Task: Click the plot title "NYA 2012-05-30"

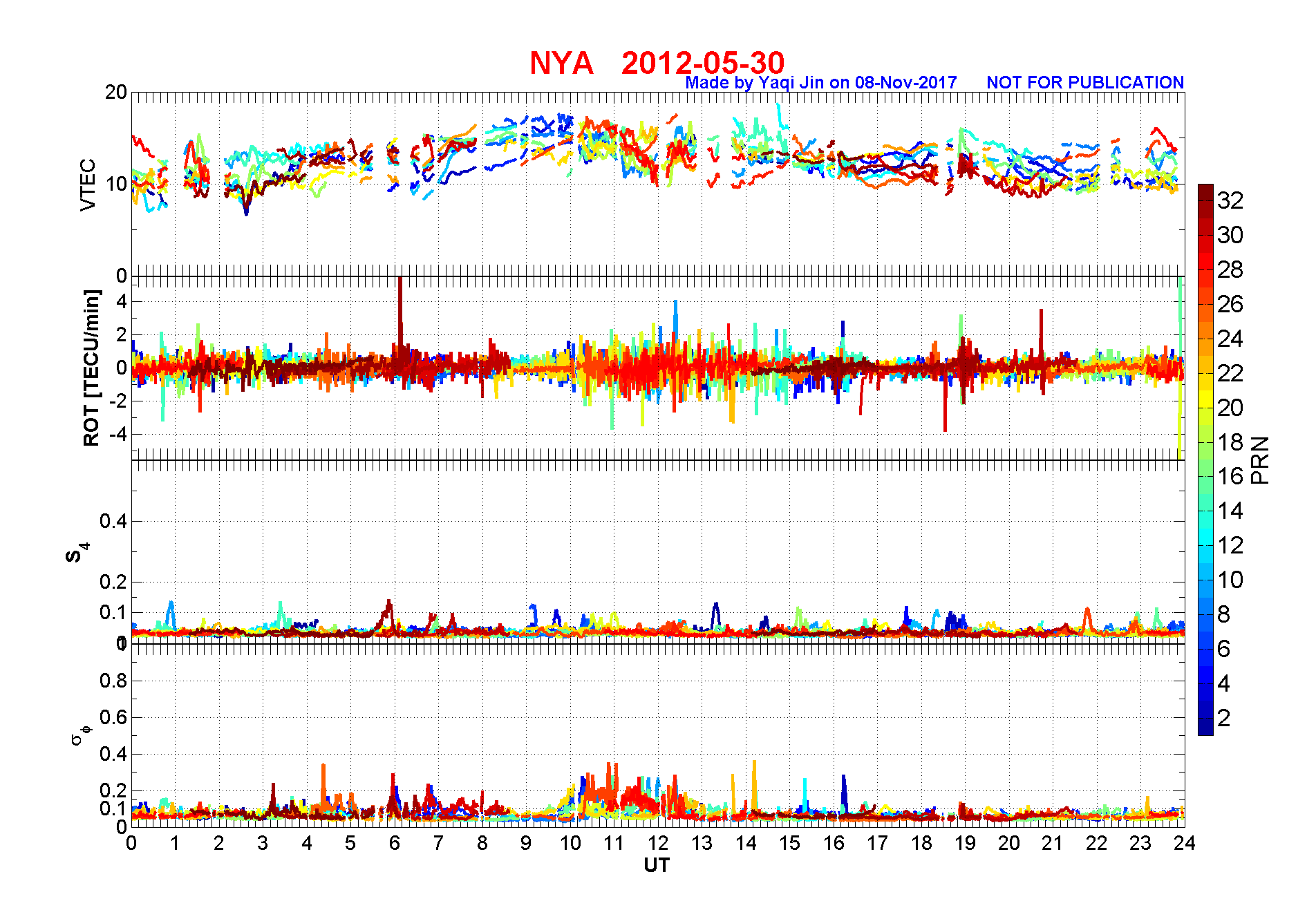Action: click(x=657, y=63)
